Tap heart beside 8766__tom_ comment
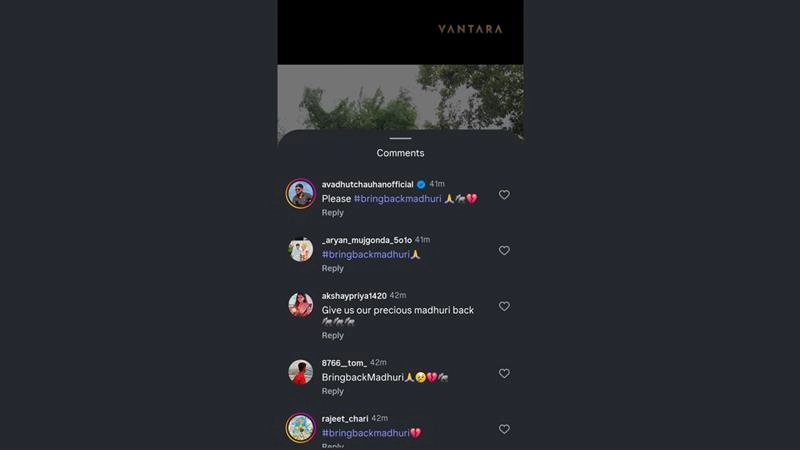The image size is (800, 450). tap(504, 373)
